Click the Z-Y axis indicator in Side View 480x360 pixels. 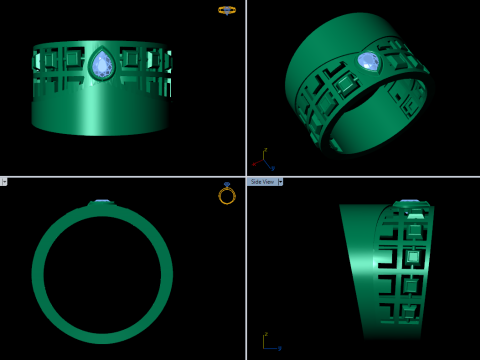(x=272, y=341)
